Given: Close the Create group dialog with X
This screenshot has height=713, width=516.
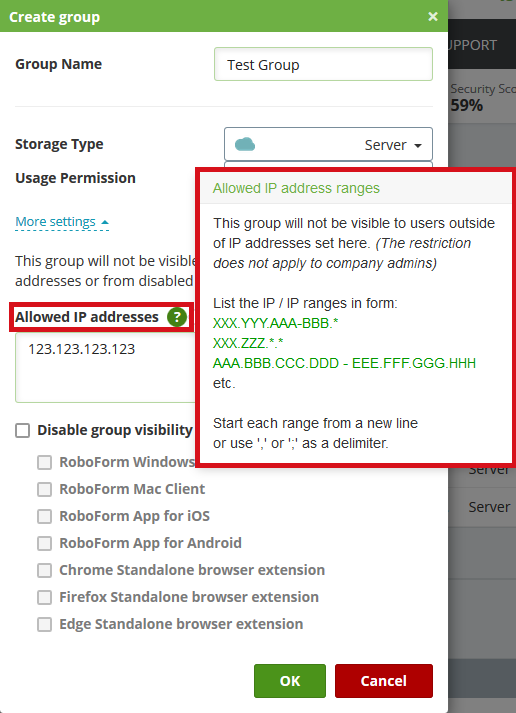Looking at the screenshot, I should pos(433,17).
